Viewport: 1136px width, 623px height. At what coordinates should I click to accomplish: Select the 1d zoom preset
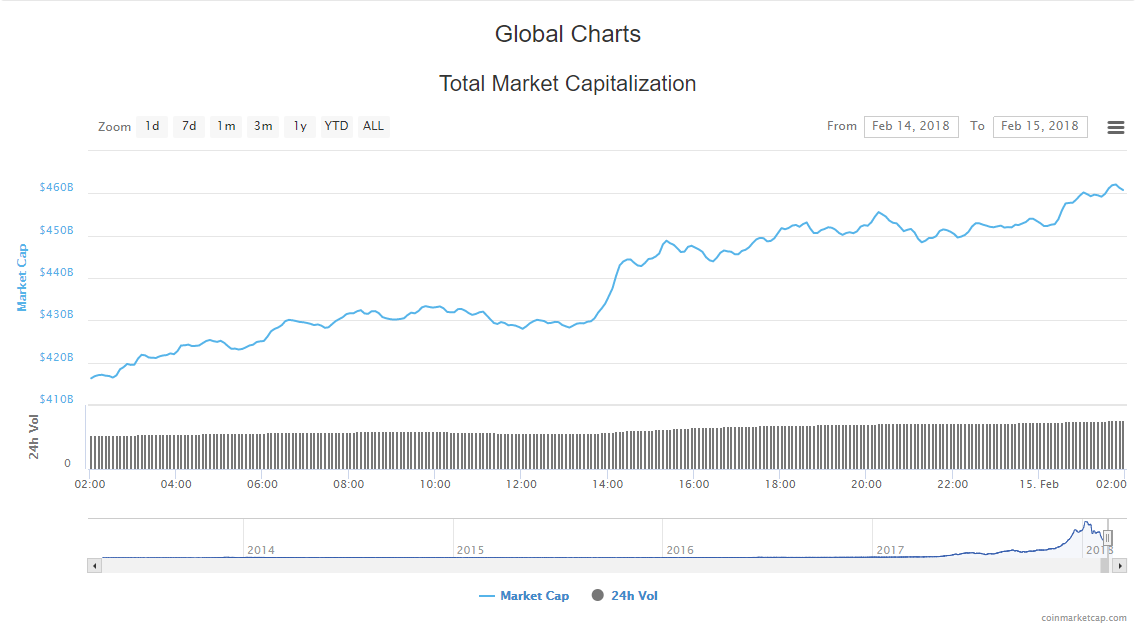[x=152, y=126]
